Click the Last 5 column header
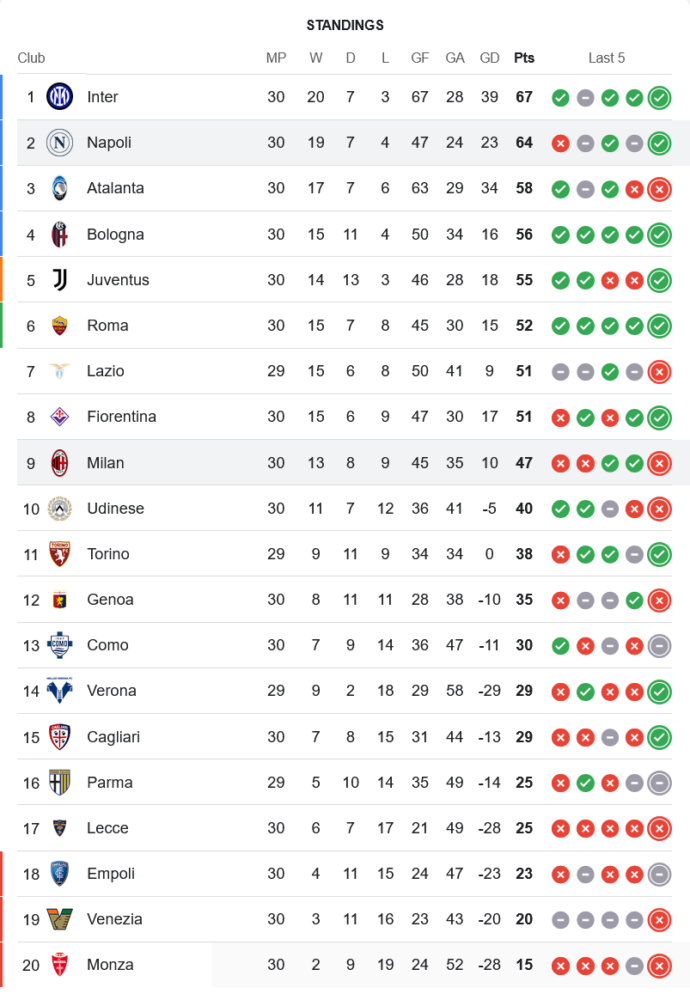This screenshot has height=1000, width=690. 606,58
